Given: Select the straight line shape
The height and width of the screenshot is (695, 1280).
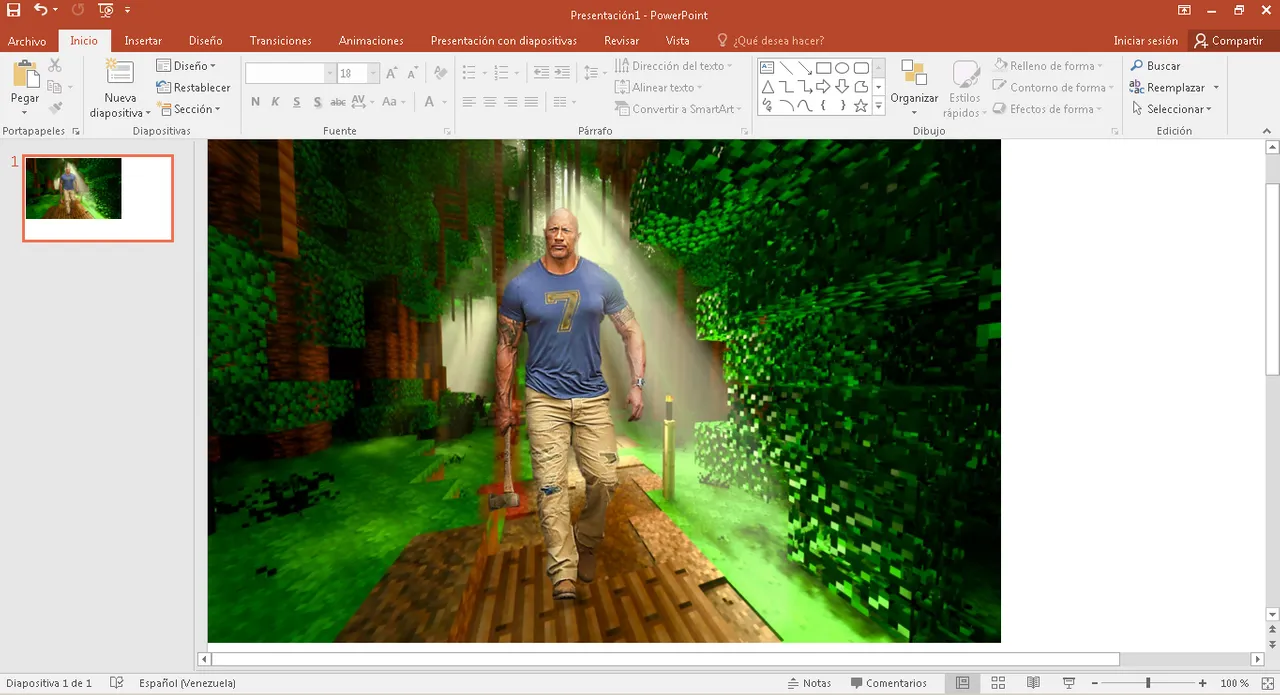Looking at the screenshot, I should click(x=786, y=68).
